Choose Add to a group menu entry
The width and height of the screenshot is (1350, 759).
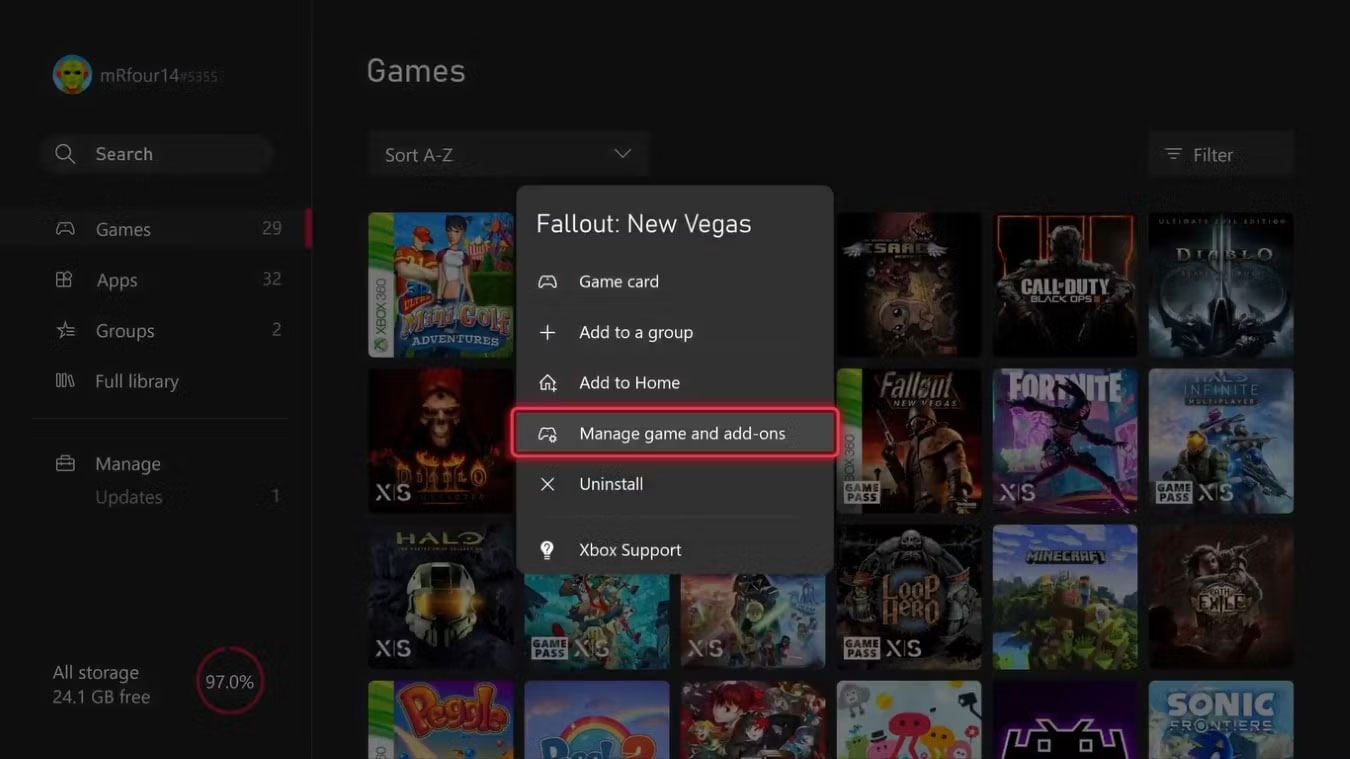point(675,332)
